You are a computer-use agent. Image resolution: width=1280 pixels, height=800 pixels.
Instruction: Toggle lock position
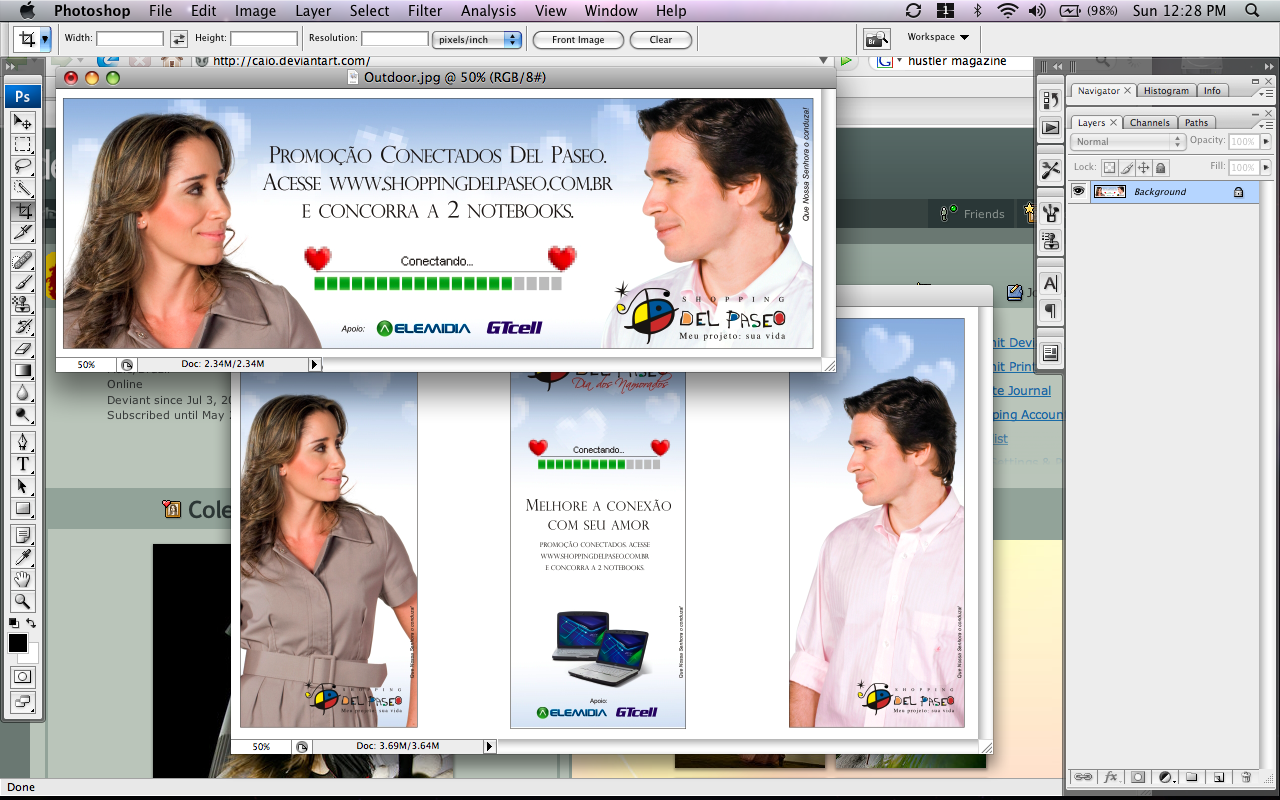(1144, 168)
